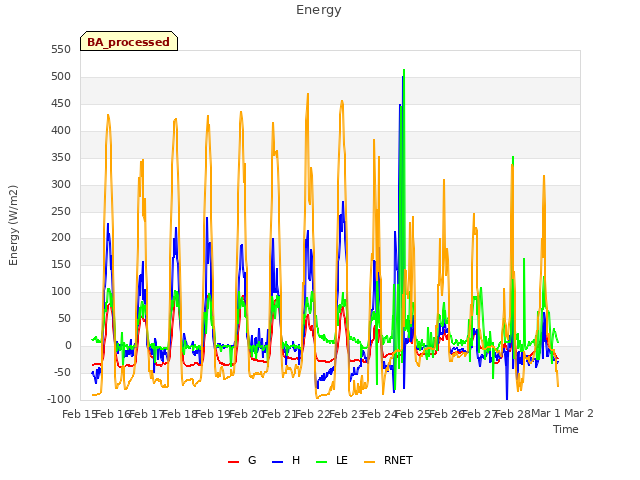Viewport: 640px width, 480px height.
Task: Click the 250 y-axis tick label
Action: (x=61, y=211)
